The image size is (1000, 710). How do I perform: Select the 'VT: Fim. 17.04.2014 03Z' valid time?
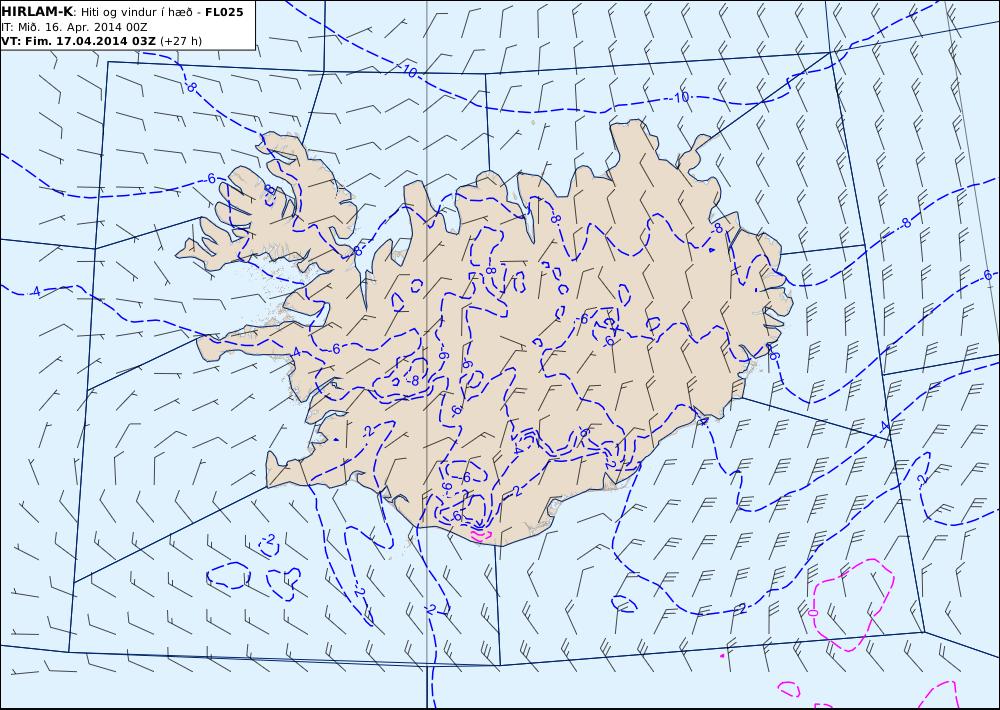pyautogui.click(x=78, y=41)
